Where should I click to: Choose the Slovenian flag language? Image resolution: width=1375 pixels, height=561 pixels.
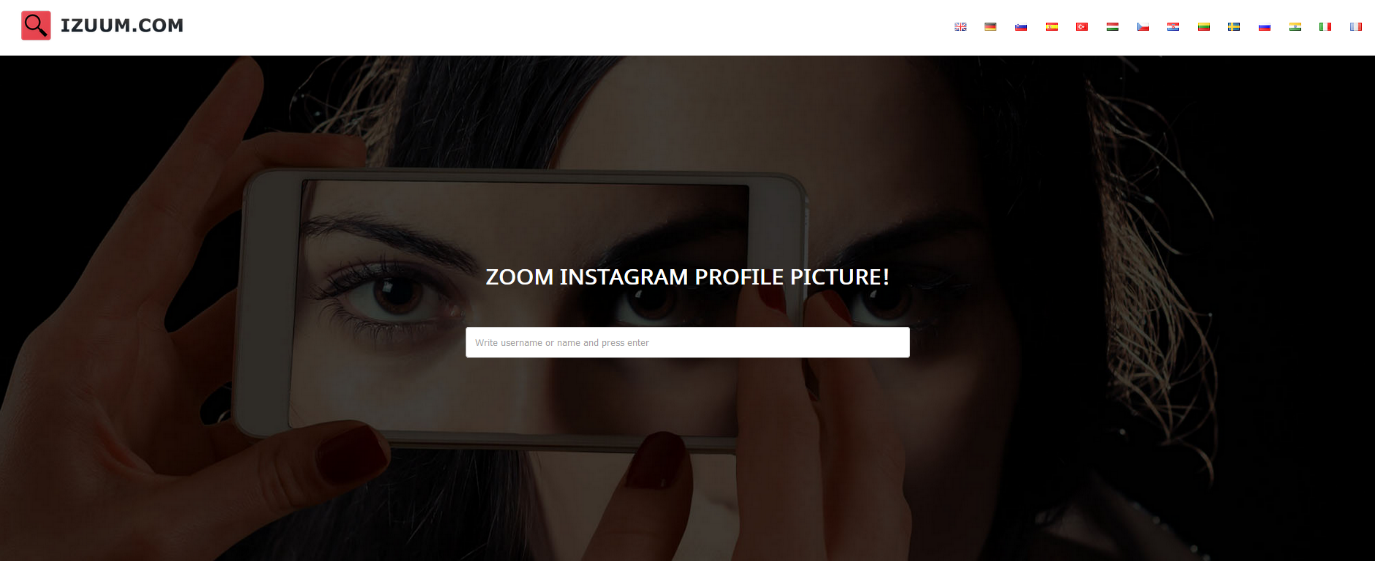[x=1021, y=27]
